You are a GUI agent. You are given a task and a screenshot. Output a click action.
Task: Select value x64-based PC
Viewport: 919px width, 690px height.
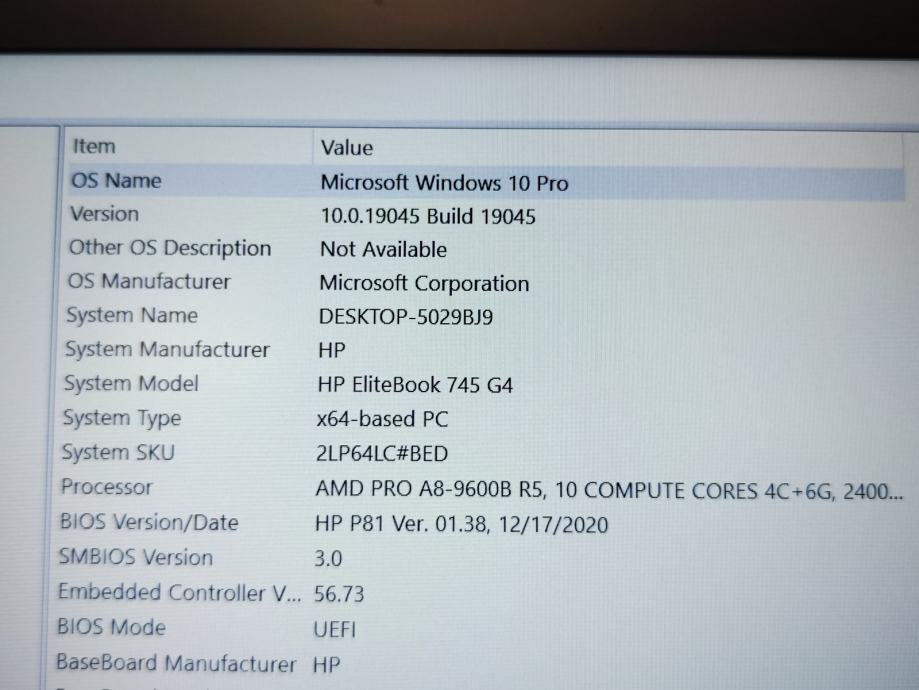pyautogui.click(x=382, y=419)
